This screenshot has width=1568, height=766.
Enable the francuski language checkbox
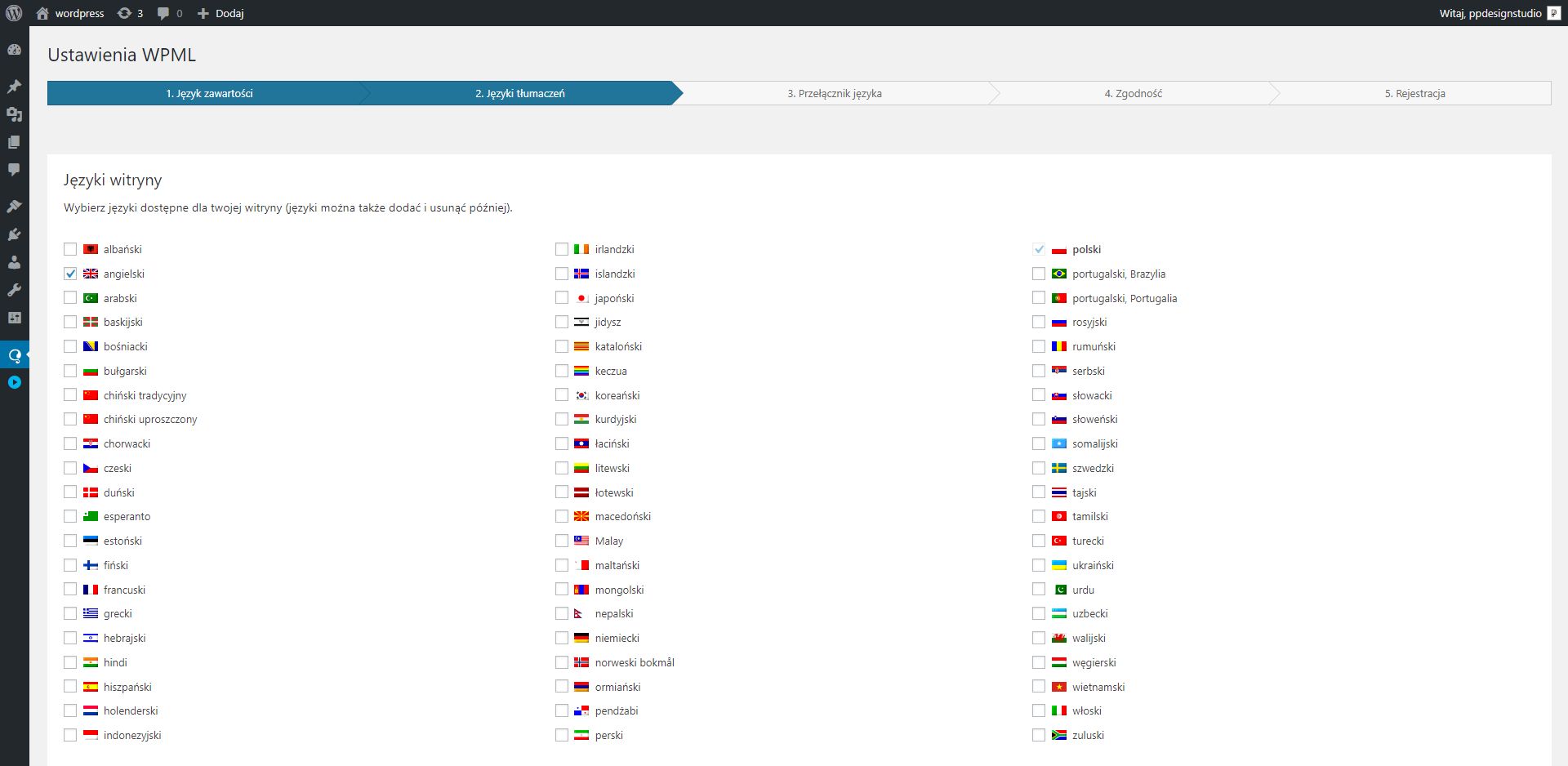(70, 589)
